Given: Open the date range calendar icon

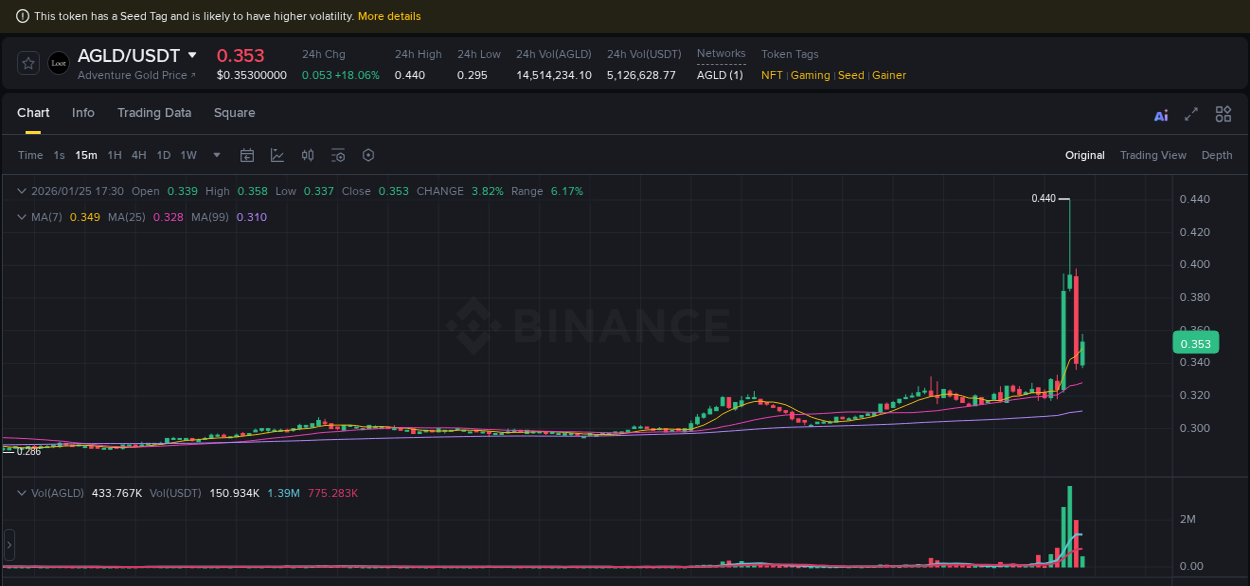Looking at the screenshot, I should pyautogui.click(x=247, y=155).
